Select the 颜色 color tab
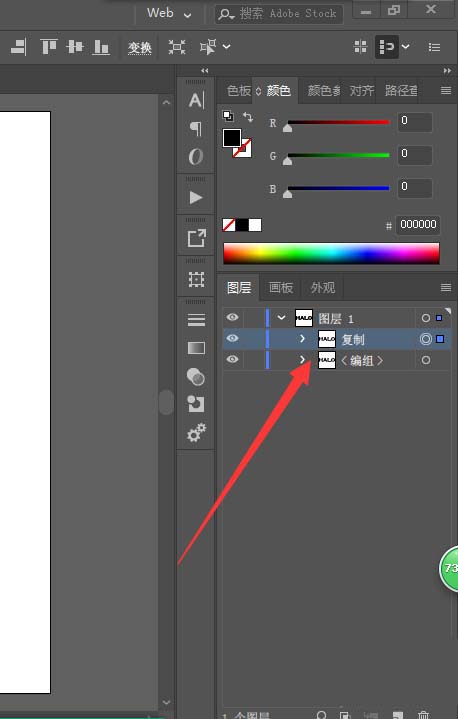This screenshot has height=719, width=458. 278,90
